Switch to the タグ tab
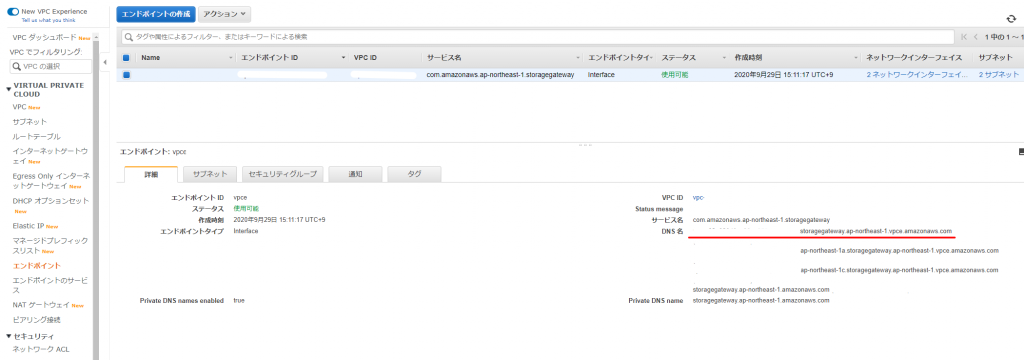The width and height of the screenshot is (1024, 360). 414,174
